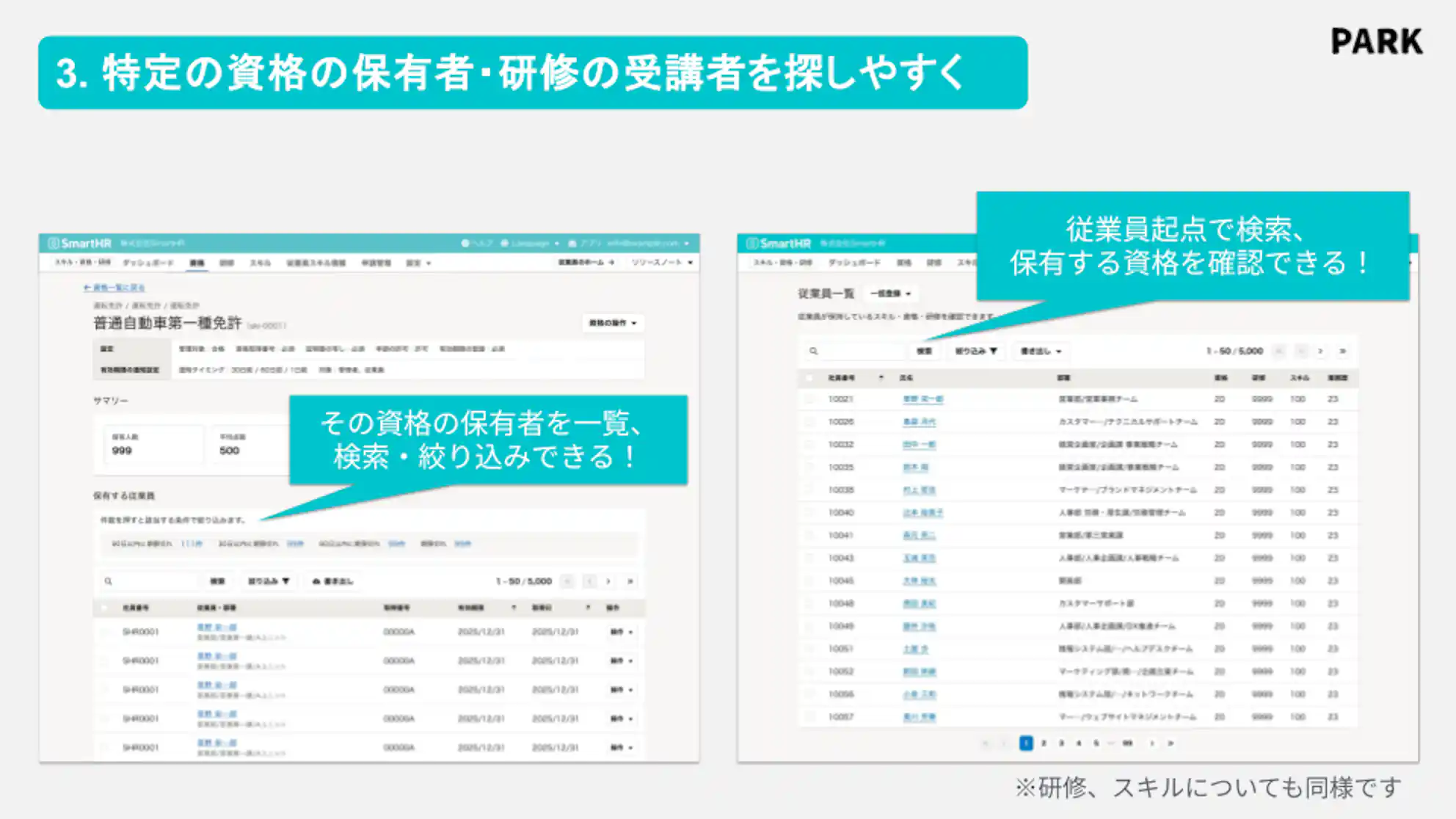Viewport: 1456px width, 819px height.
Task: Go to page 99 in bottom pagination
Action: 1127,743
